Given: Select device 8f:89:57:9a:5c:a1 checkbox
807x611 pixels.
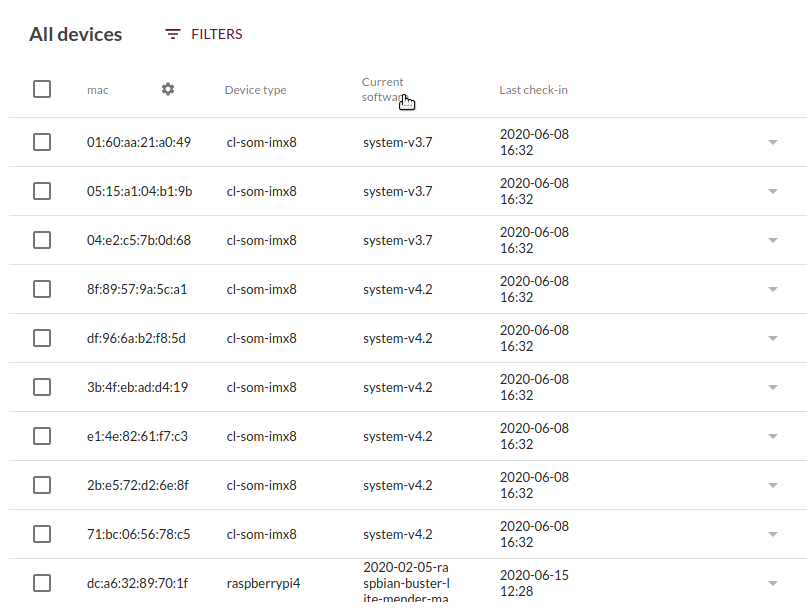Looking at the screenshot, I should point(42,288).
